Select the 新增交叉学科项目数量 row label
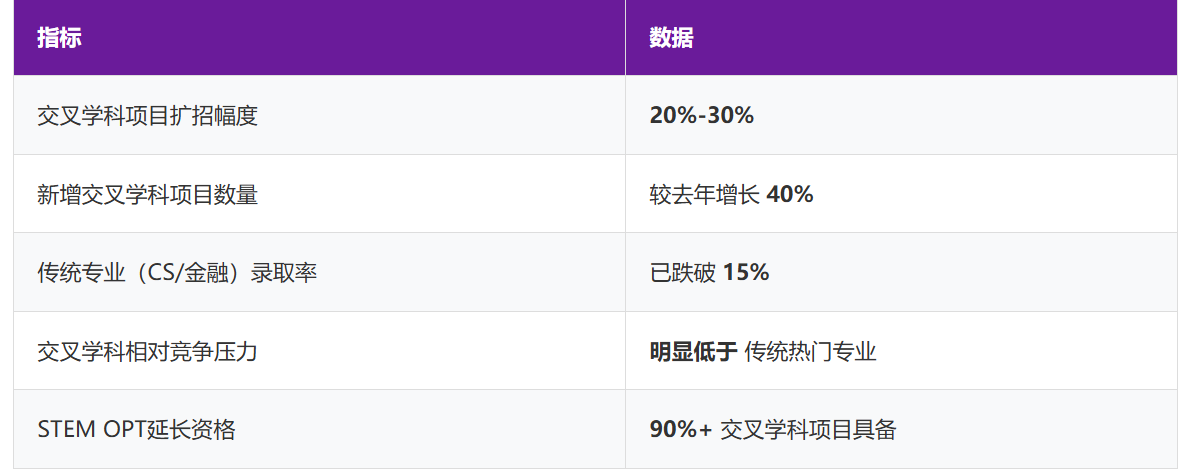 coord(147,194)
